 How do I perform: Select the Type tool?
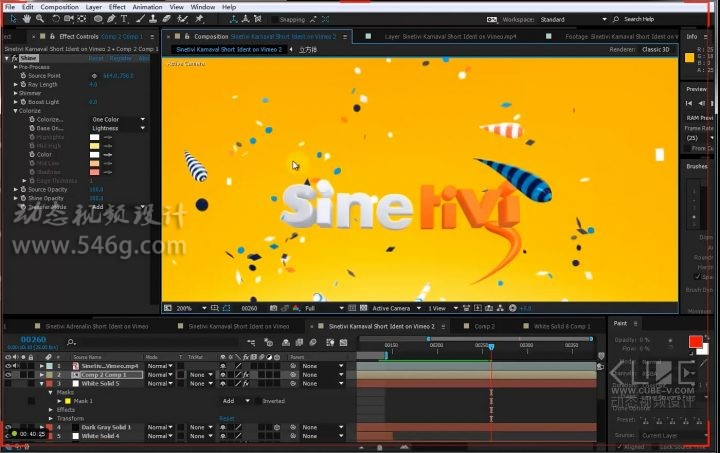point(124,19)
